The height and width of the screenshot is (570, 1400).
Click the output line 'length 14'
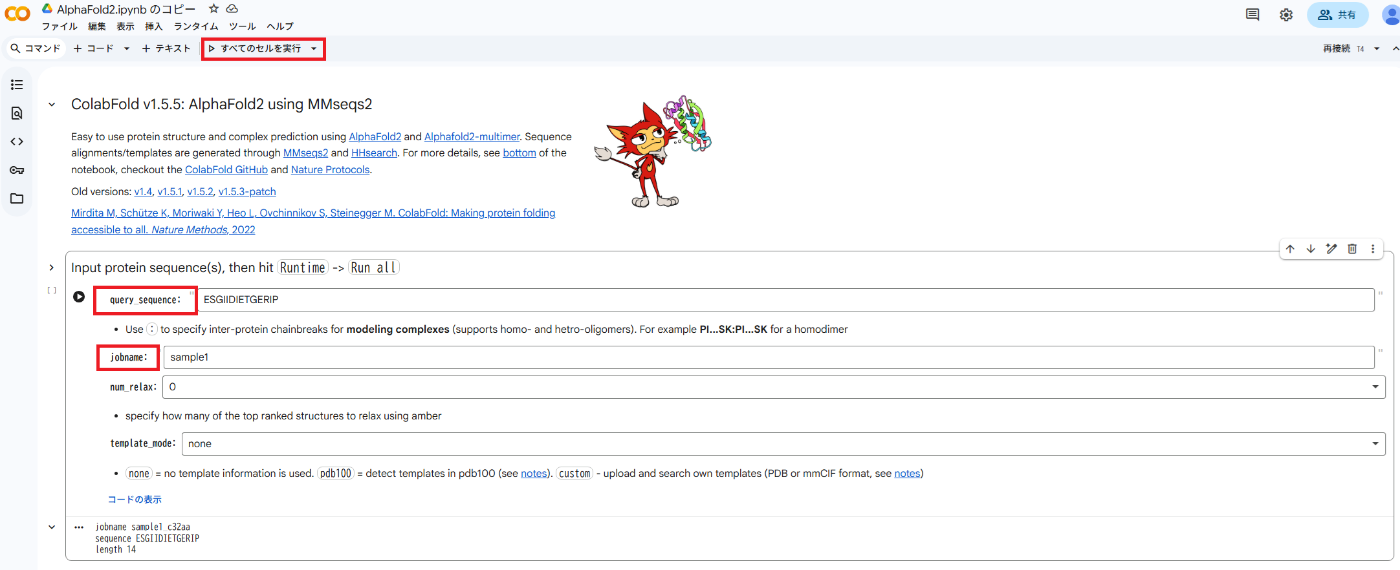(116, 548)
